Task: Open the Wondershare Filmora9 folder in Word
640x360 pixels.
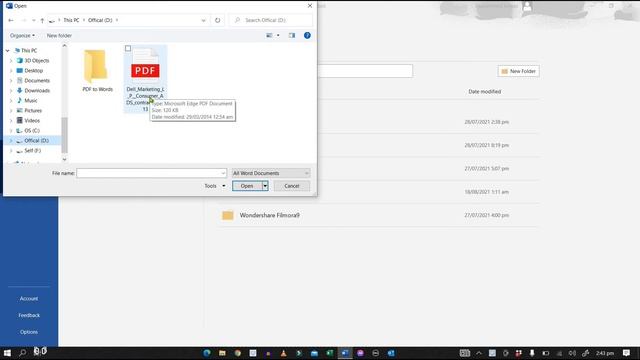Action: pos(269,215)
